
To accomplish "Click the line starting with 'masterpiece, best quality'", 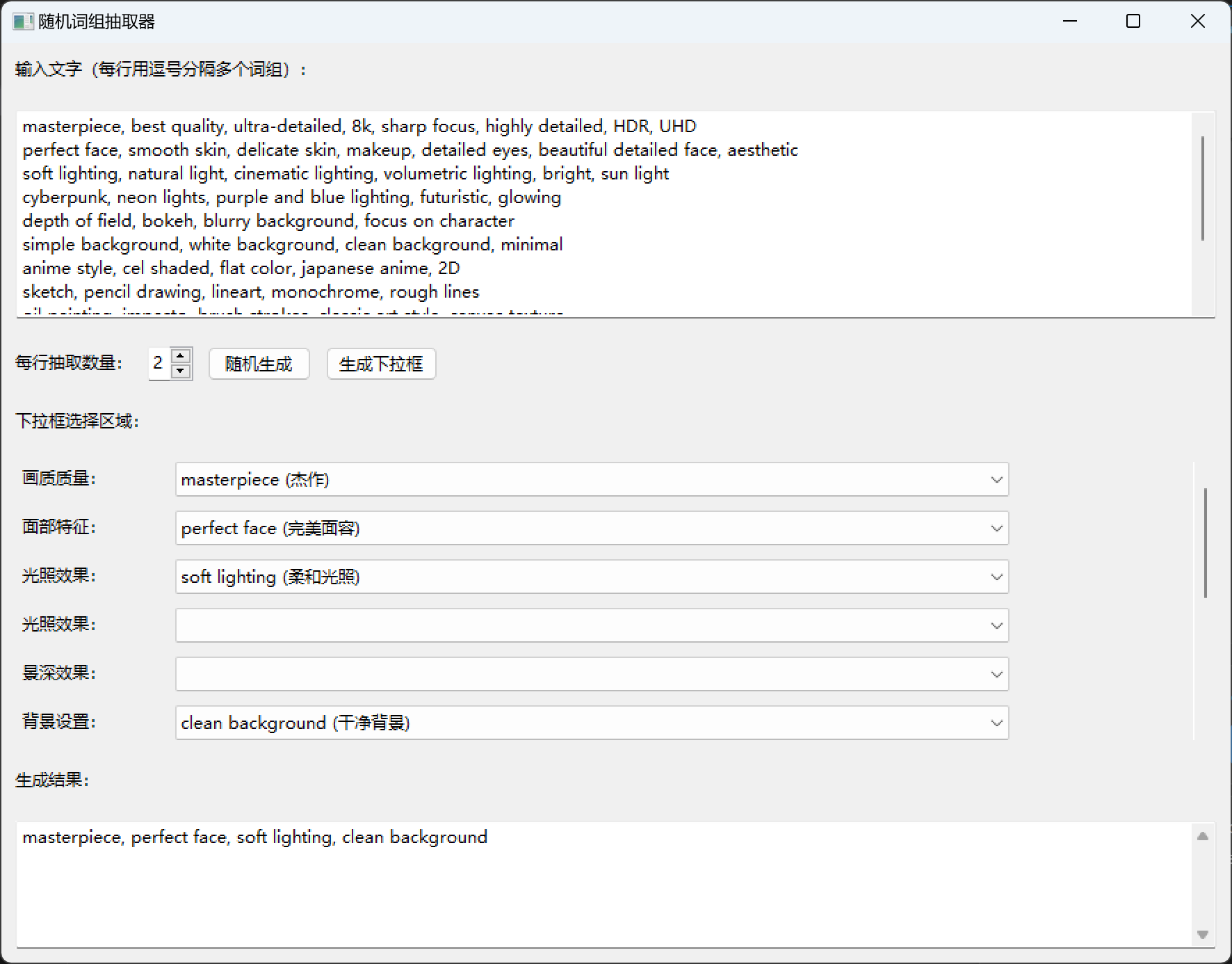I will pyautogui.click(x=359, y=127).
